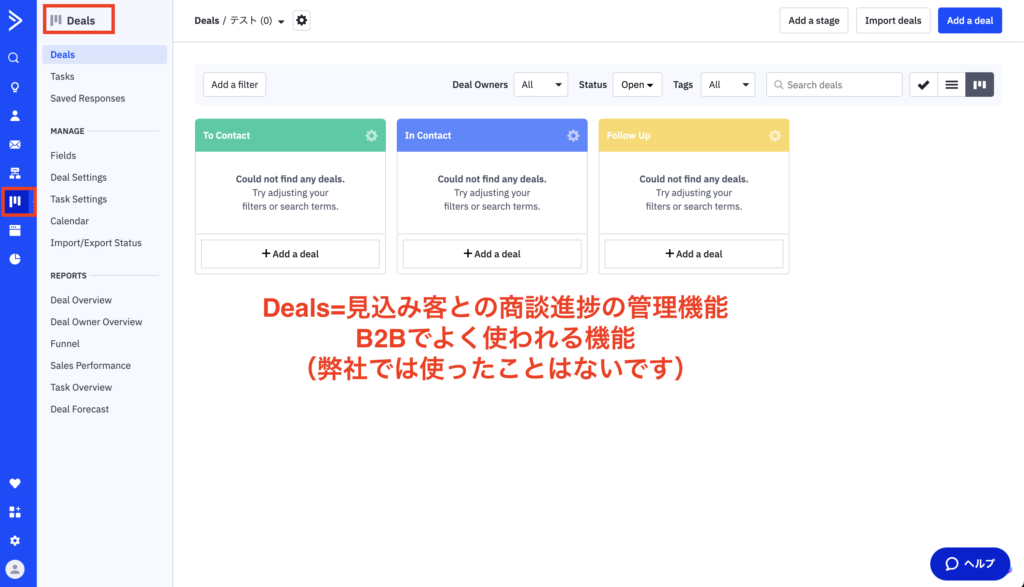This screenshot has height=587, width=1024.
Task: Click the ActiveCampaign logo icon
Action: [14, 20]
